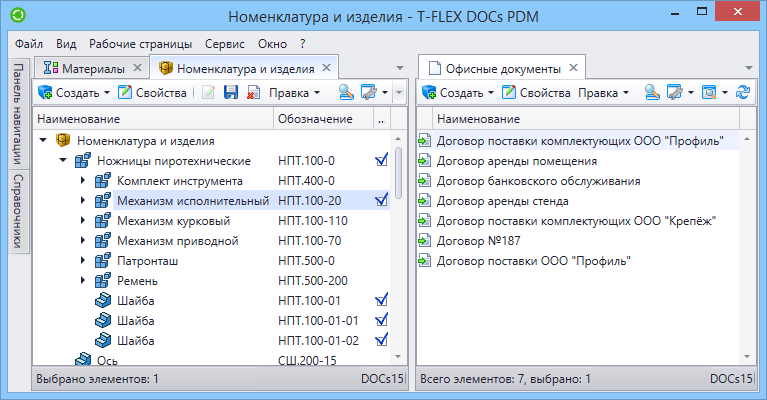Open the left pane tab list dropdown arrow
Viewport: 767px width, 400px height.
(x=400, y=68)
